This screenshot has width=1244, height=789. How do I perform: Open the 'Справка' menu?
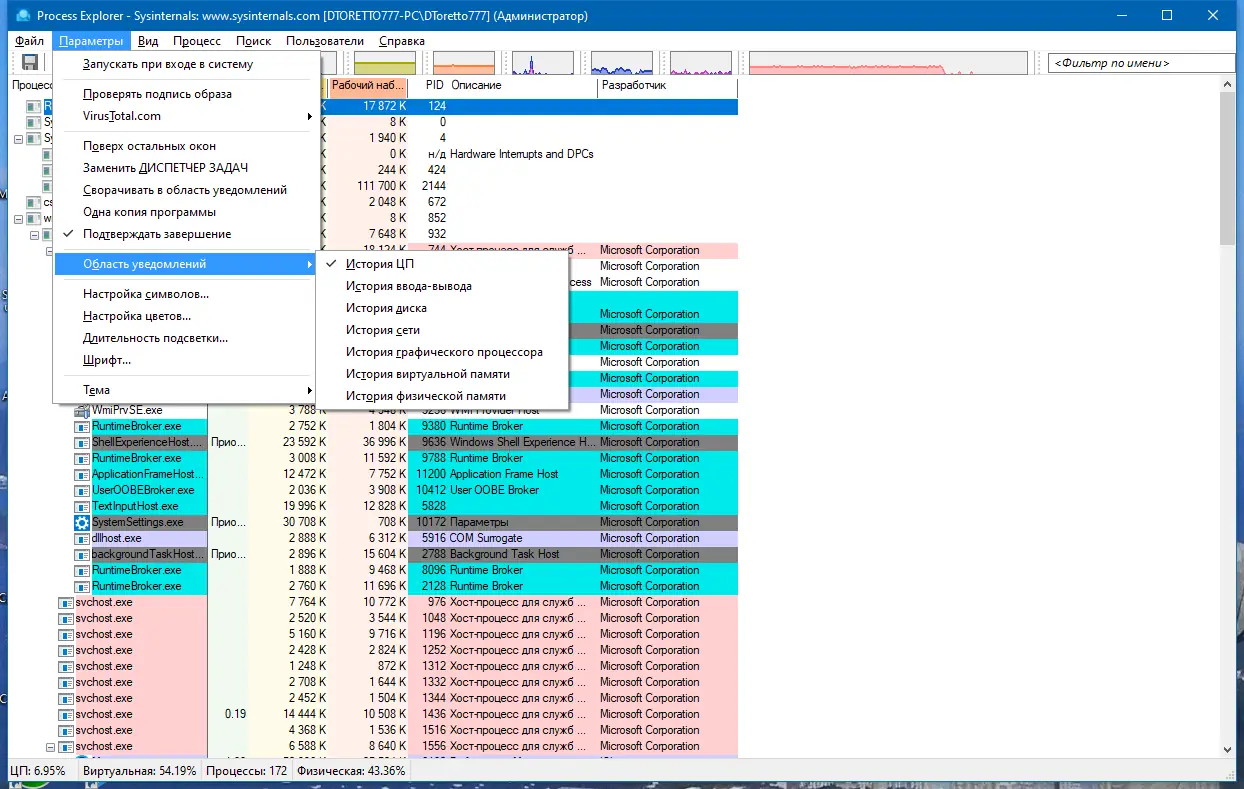tap(402, 41)
